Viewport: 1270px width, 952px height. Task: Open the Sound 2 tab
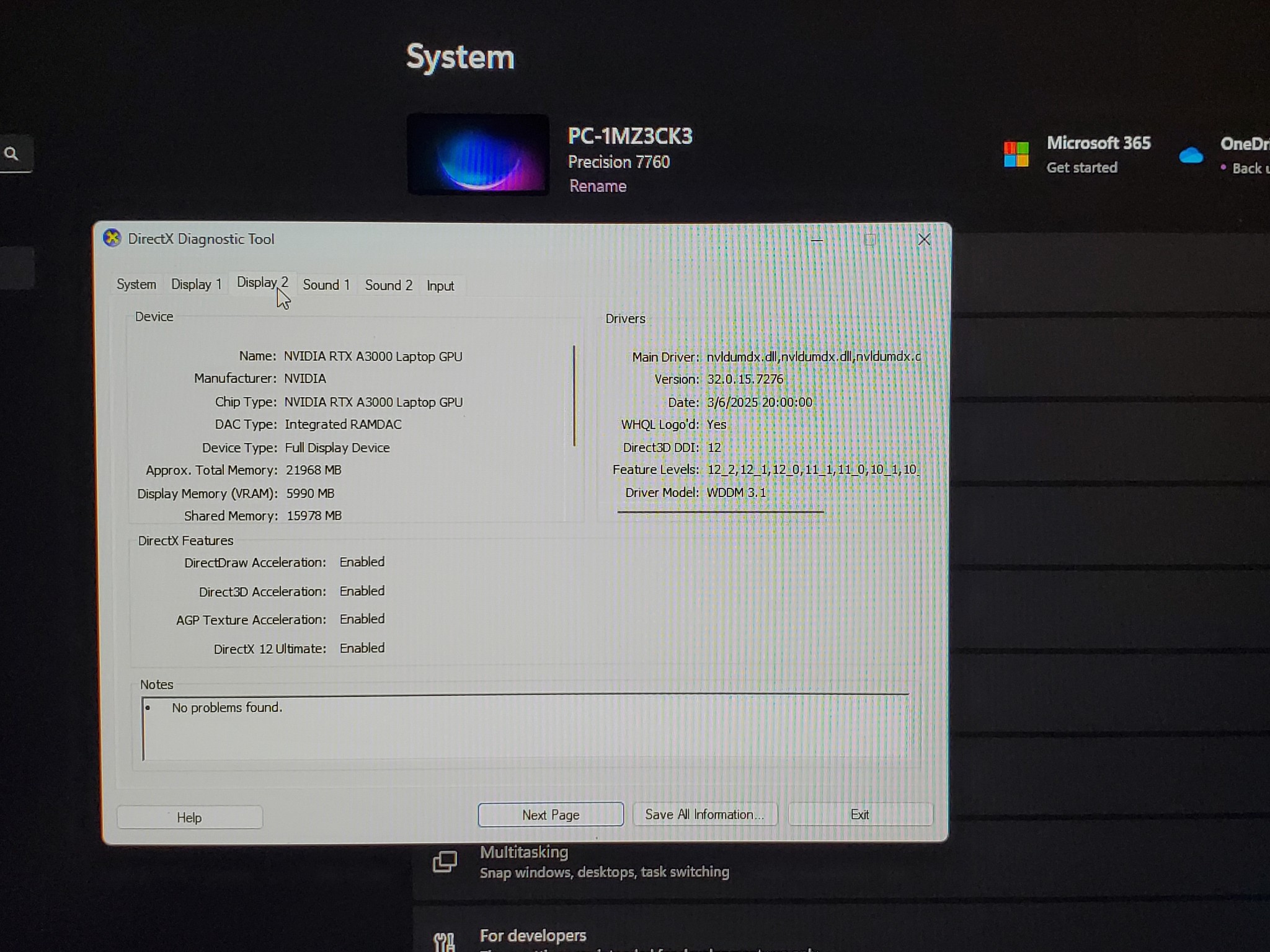pos(389,285)
